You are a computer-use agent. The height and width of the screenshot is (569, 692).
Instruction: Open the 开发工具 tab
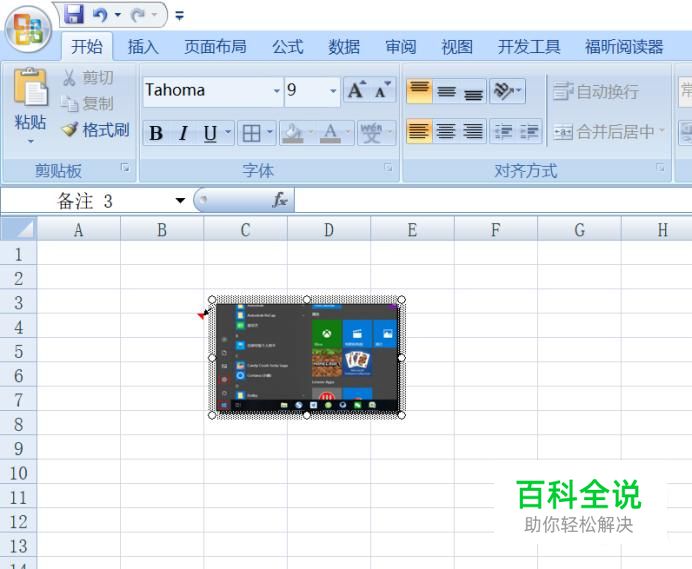529,46
